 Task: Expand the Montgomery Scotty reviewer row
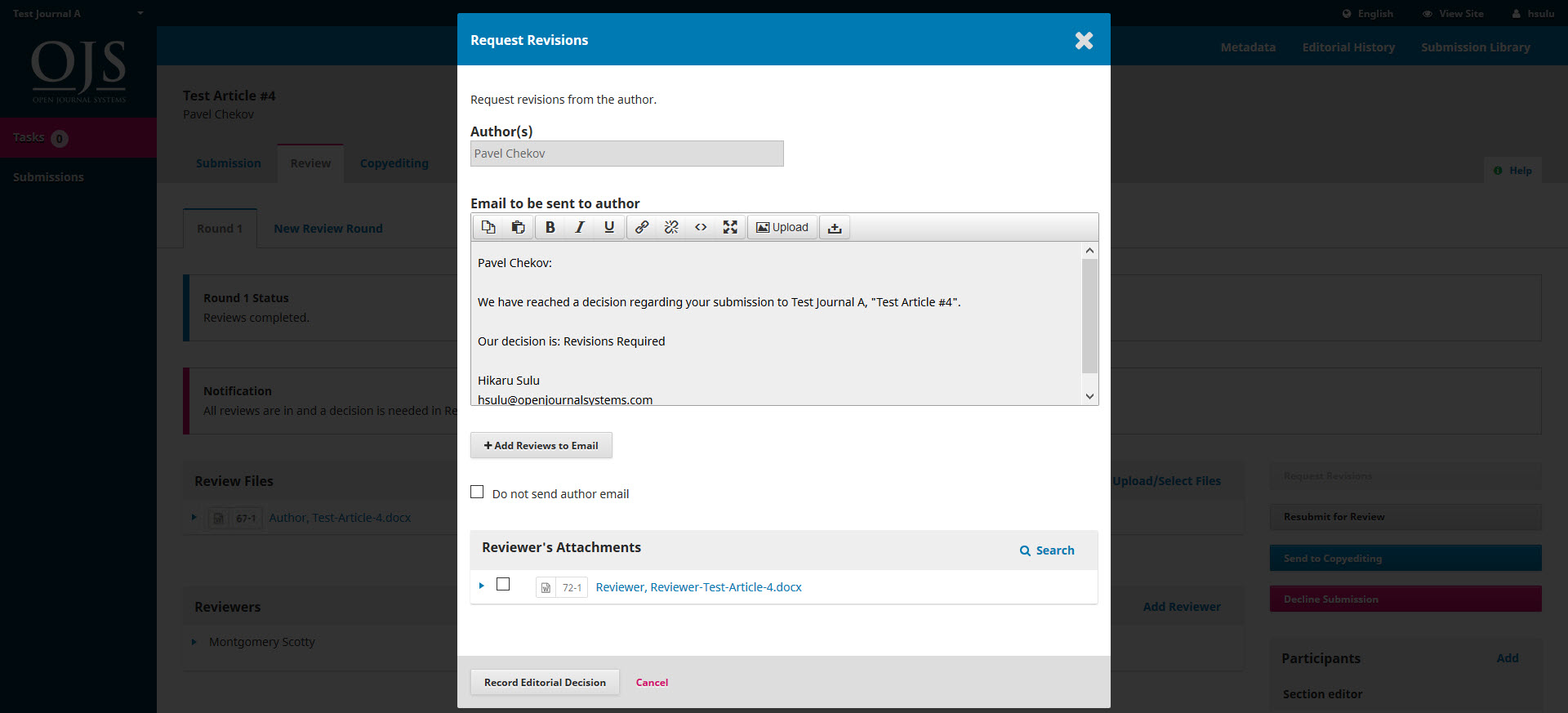click(x=194, y=642)
